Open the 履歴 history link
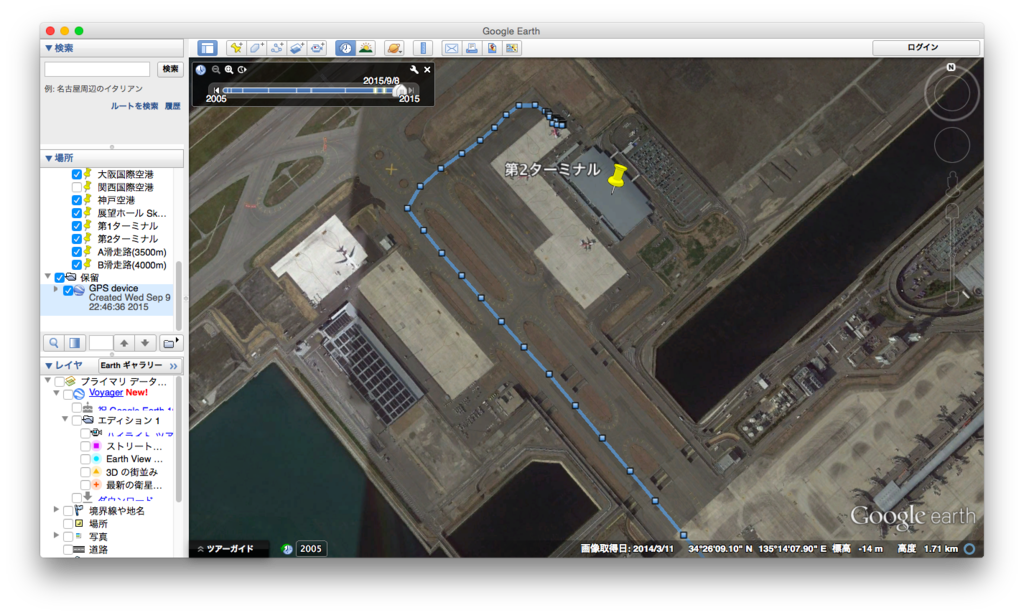 172,106
